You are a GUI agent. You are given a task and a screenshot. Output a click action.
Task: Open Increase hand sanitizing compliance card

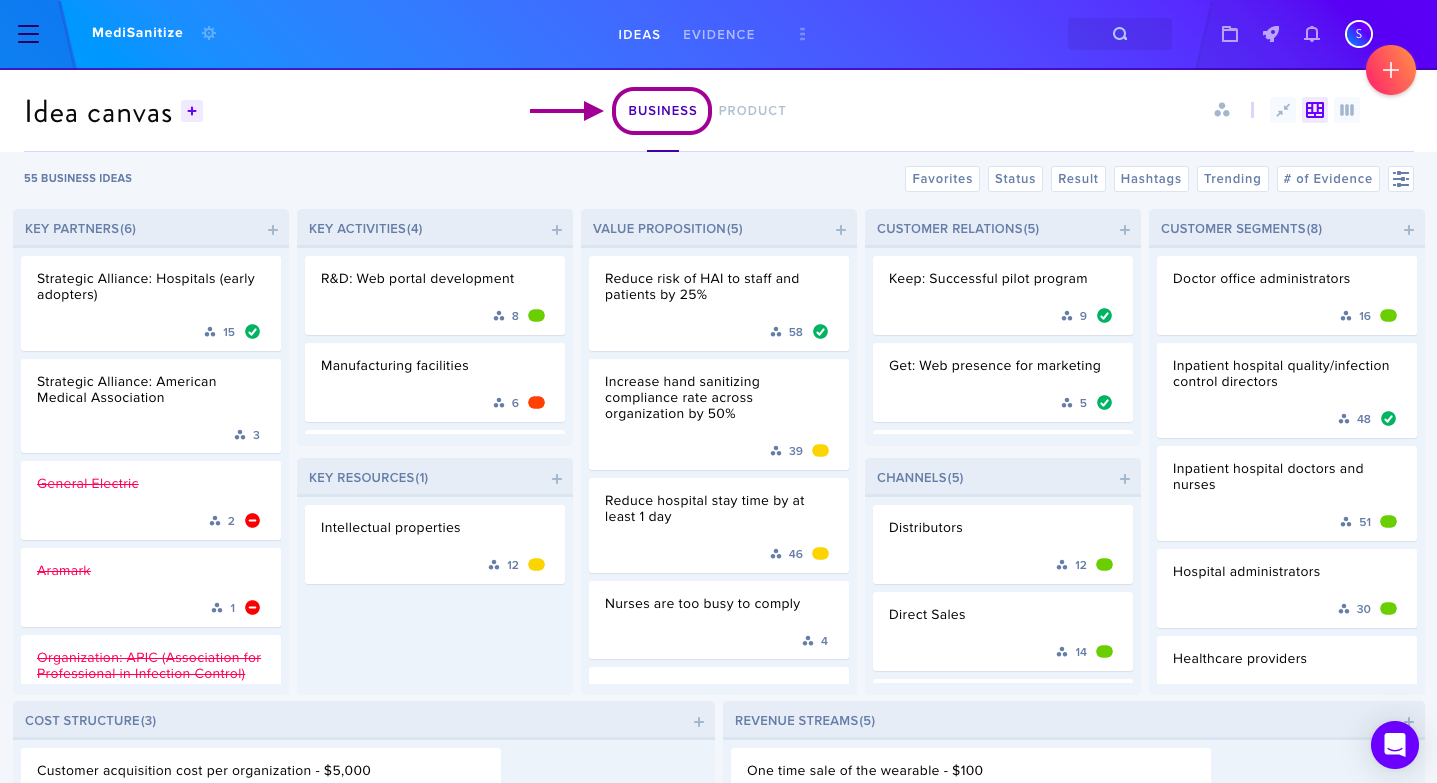[x=719, y=414]
